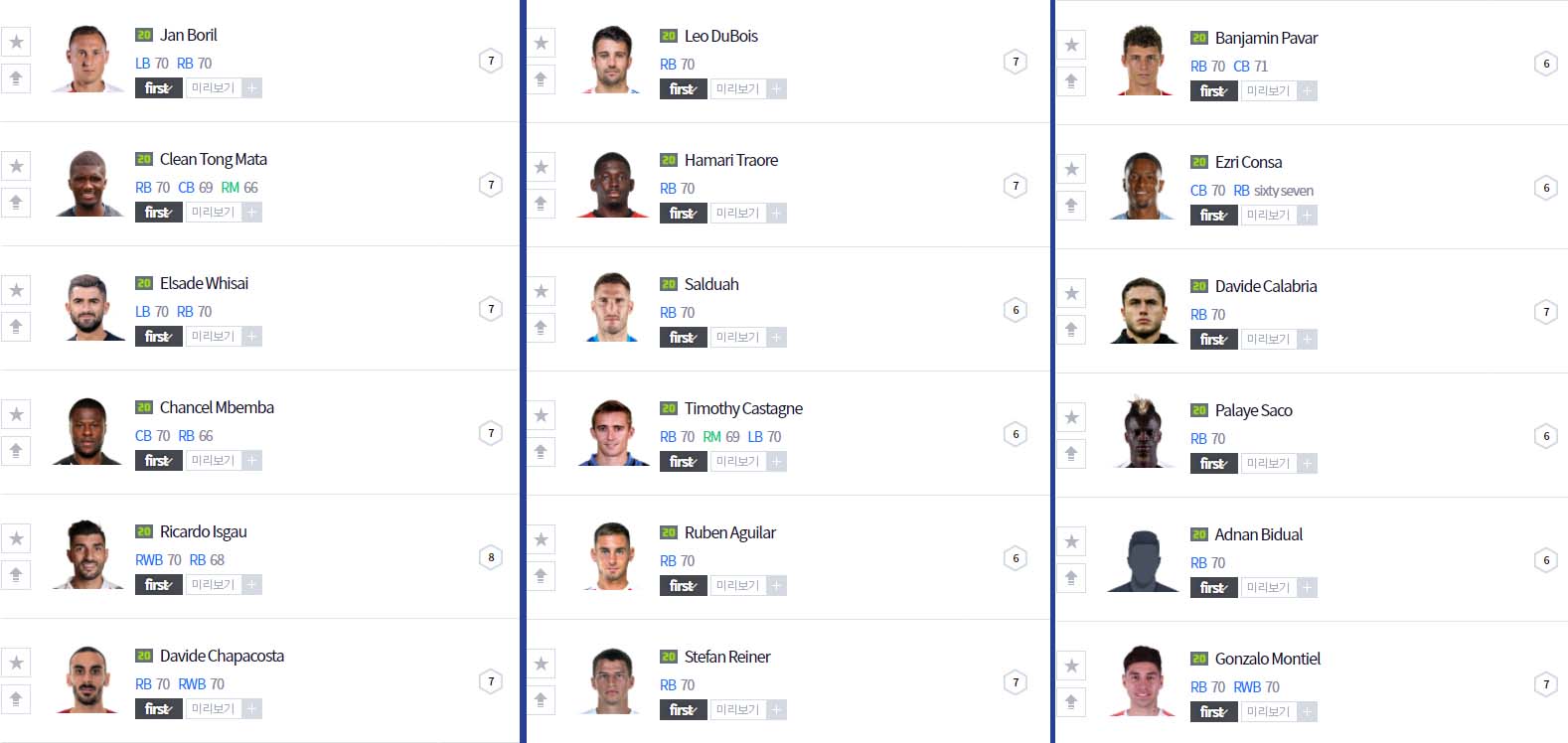This screenshot has height=743, width=1568.
Task: Open the Adnan Bidual player name link
Action: (x=1258, y=534)
